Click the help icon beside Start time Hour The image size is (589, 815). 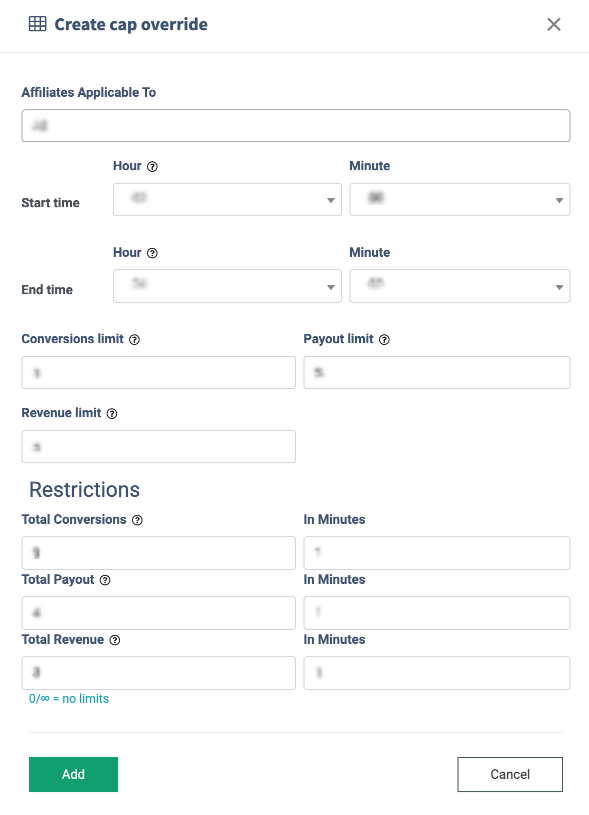pos(152,167)
